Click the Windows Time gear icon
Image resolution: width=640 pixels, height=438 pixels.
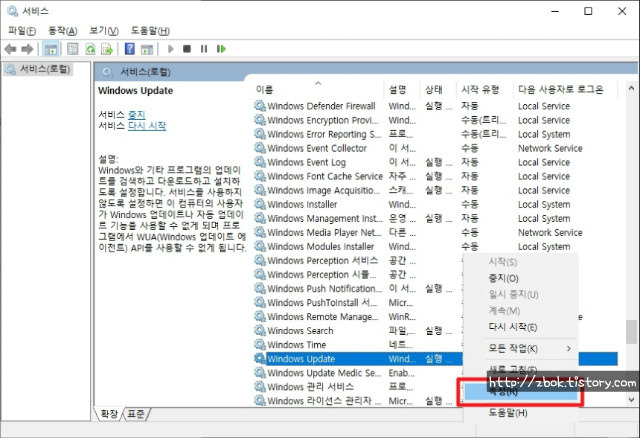(260, 345)
